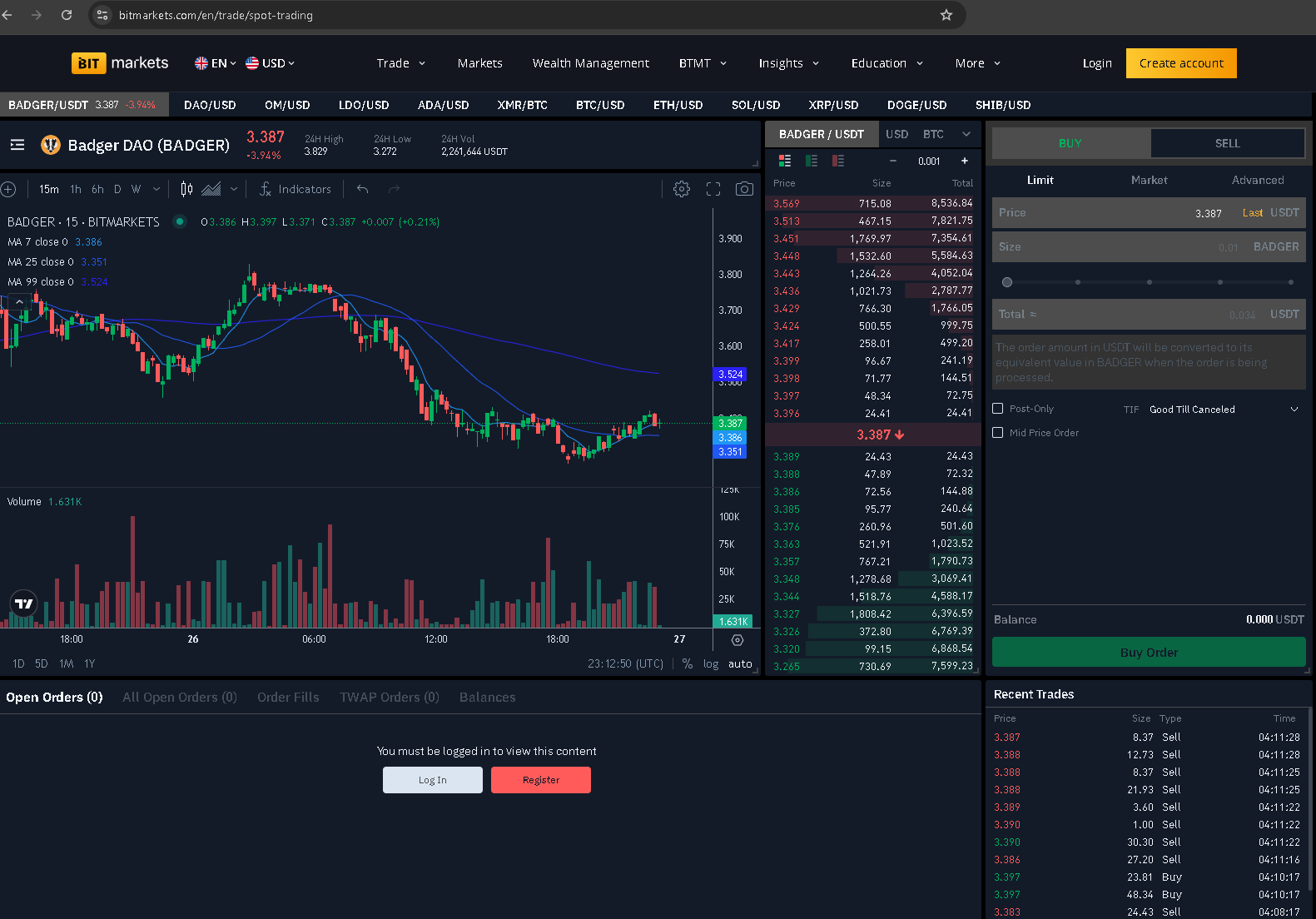Expand the Trade navigation menu
Viewport: 1316px width, 919px height.
point(401,63)
